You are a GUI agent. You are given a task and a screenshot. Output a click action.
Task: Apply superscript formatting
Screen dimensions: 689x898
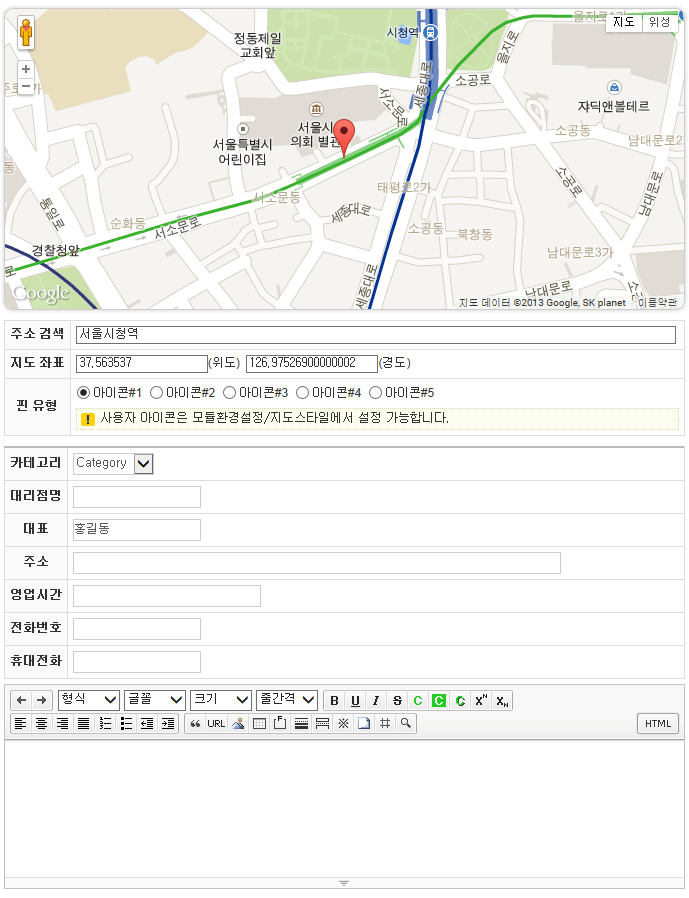pos(481,700)
